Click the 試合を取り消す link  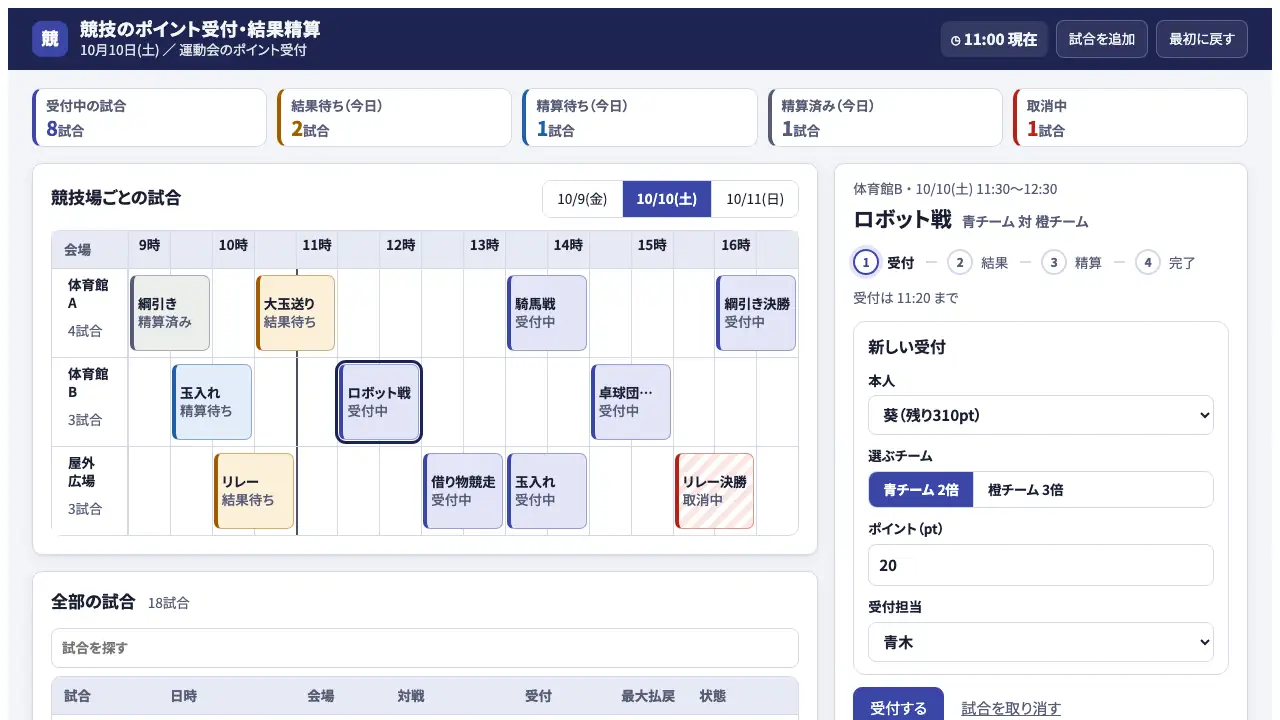click(1011, 708)
